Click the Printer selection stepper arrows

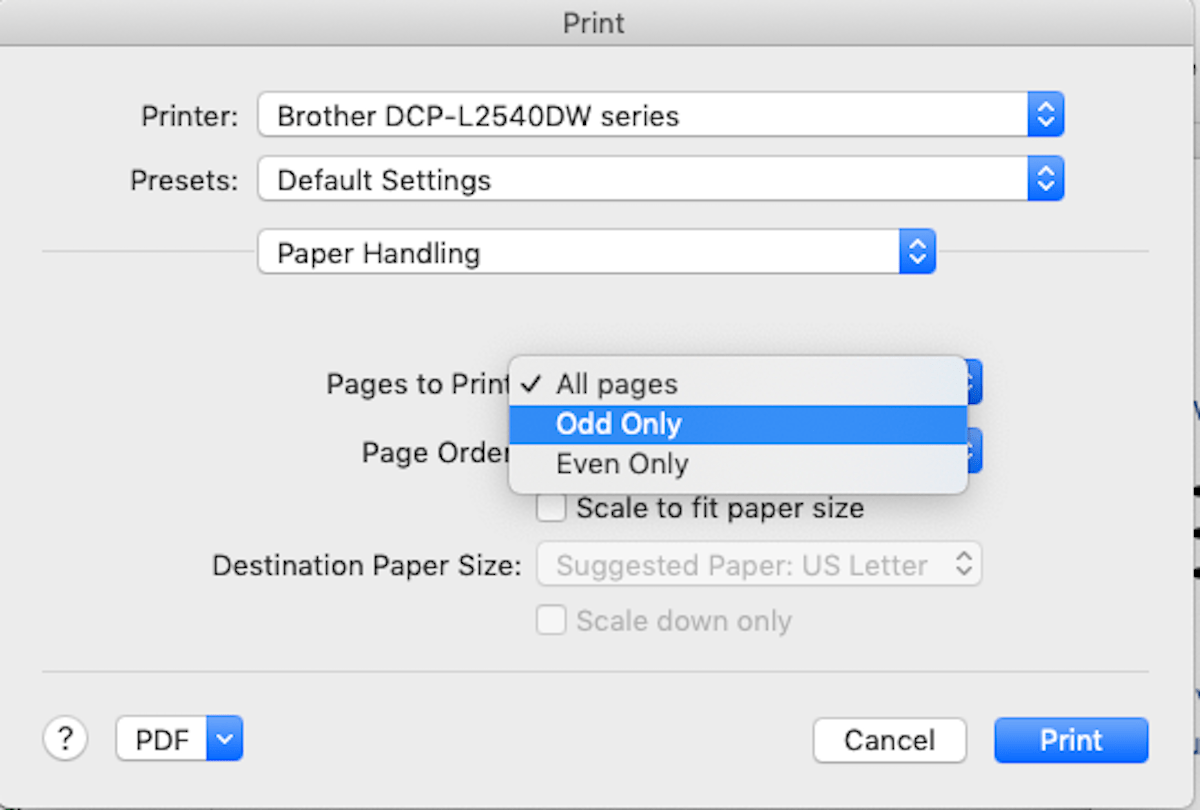click(1046, 115)
